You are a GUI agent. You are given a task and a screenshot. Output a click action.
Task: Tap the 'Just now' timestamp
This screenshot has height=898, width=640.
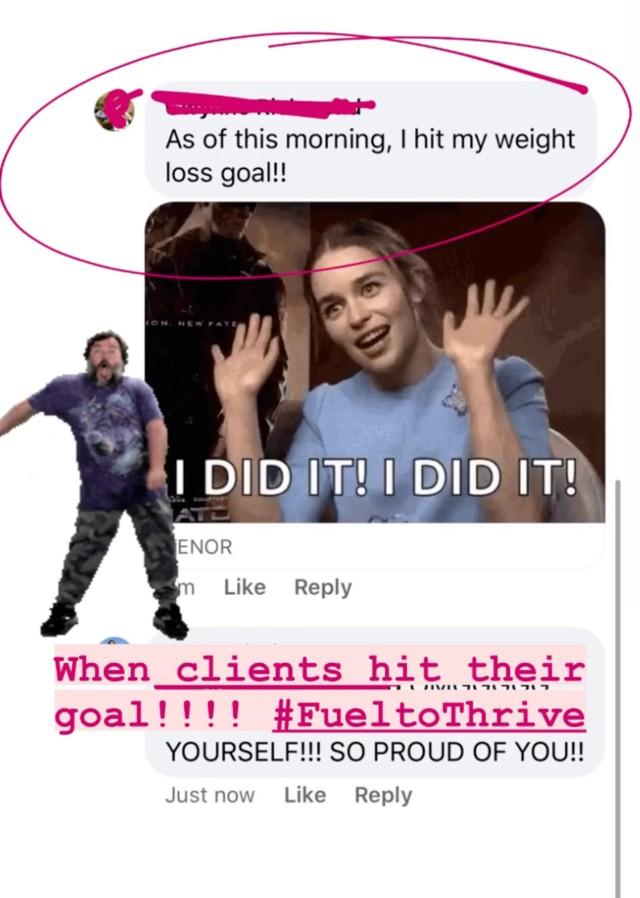pos(210,795)
